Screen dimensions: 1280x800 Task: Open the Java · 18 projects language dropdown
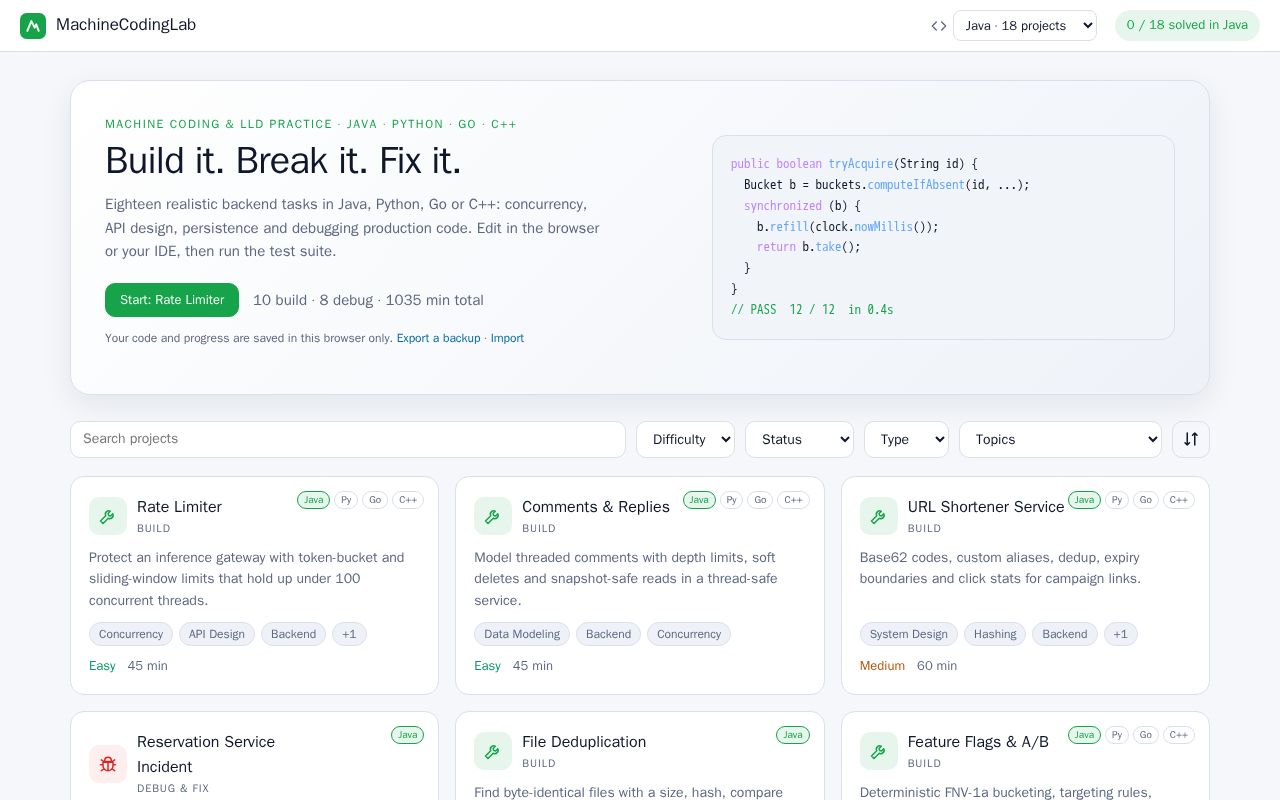pyautogui.click(x=1025, y=26)
